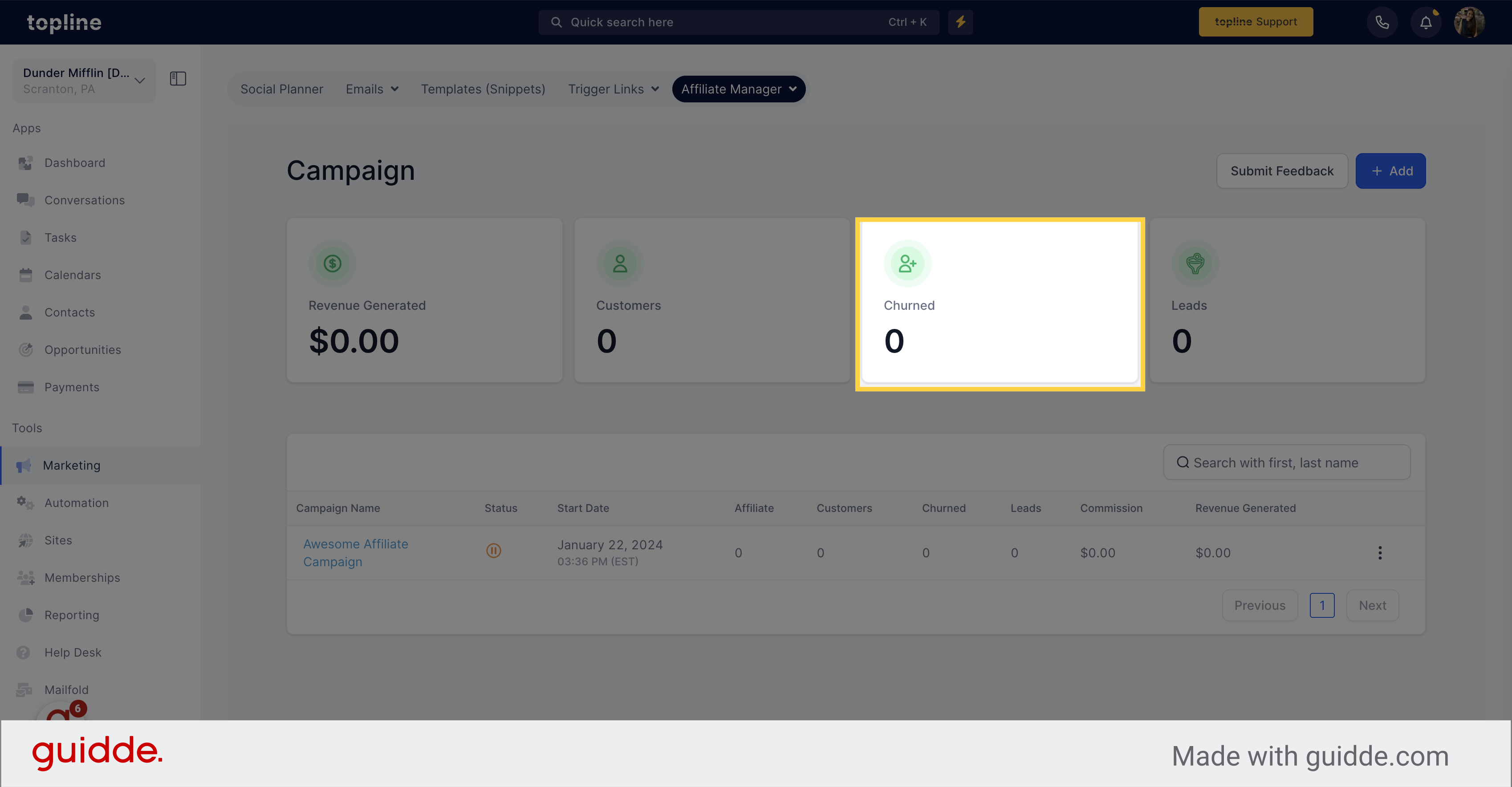Screen dimensions: 1512x787
Task: Click the Customers person icon
Action: pyautogui.click(x=620, y=264)
